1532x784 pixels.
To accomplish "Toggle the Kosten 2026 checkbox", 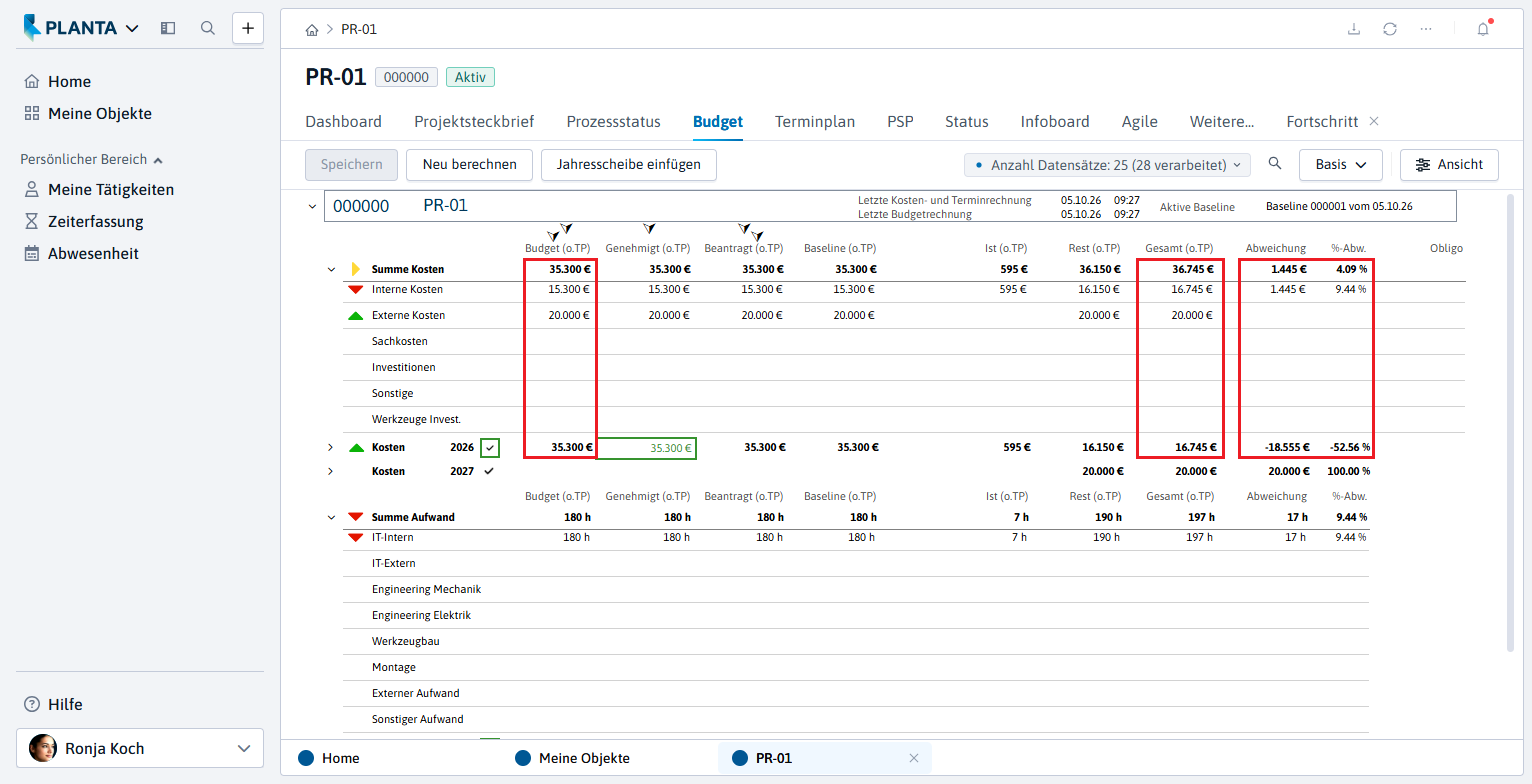I will click(x=490, y=448).
